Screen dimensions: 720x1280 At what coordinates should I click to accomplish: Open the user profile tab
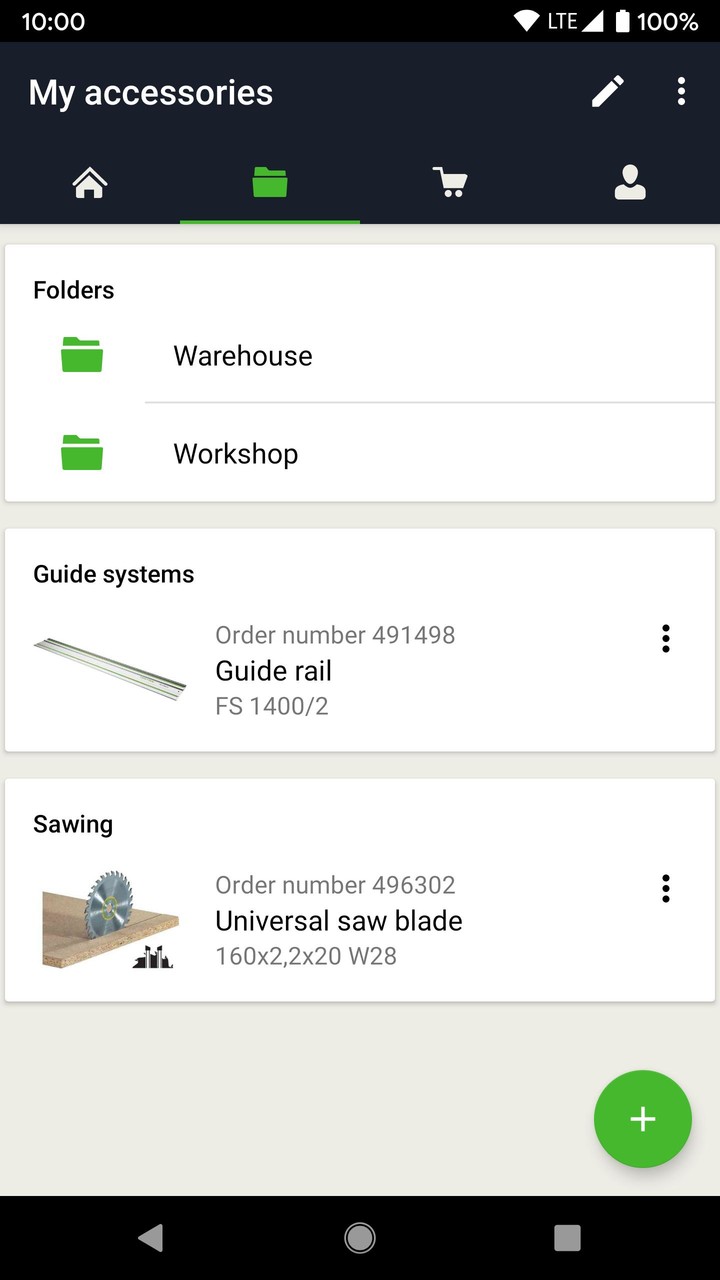[630, 183]
